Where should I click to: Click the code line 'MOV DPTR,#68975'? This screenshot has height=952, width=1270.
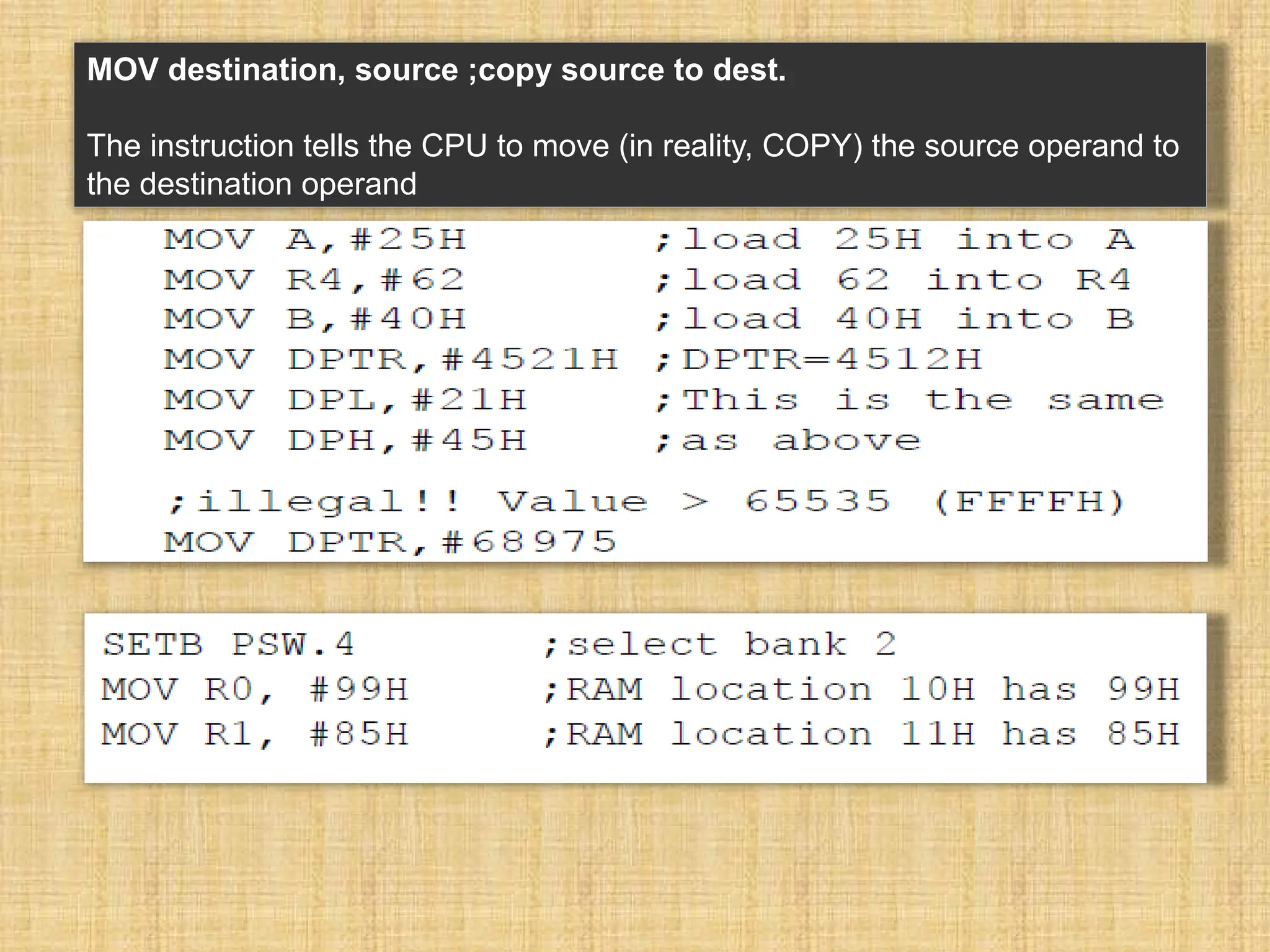click(391, 542)
